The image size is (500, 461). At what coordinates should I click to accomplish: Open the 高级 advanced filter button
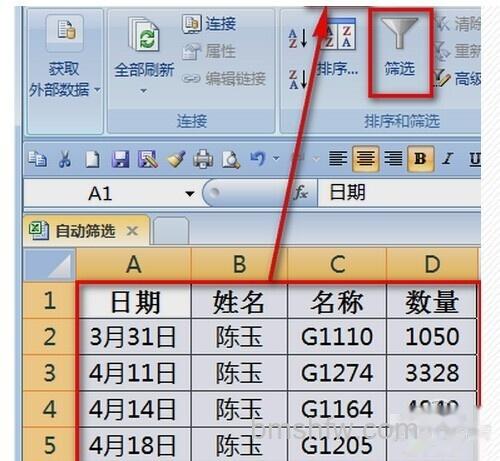point(457,79)
